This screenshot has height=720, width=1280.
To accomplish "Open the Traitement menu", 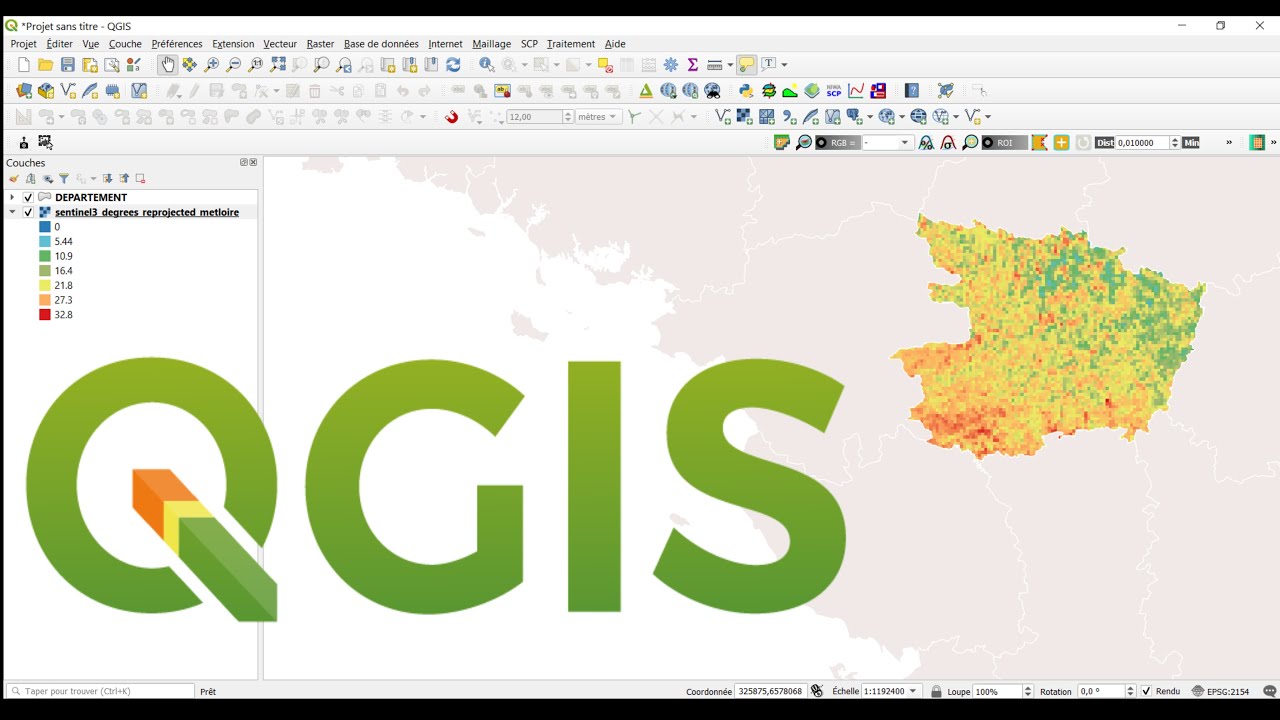I will pyautogui.click(x=571, y=44).
